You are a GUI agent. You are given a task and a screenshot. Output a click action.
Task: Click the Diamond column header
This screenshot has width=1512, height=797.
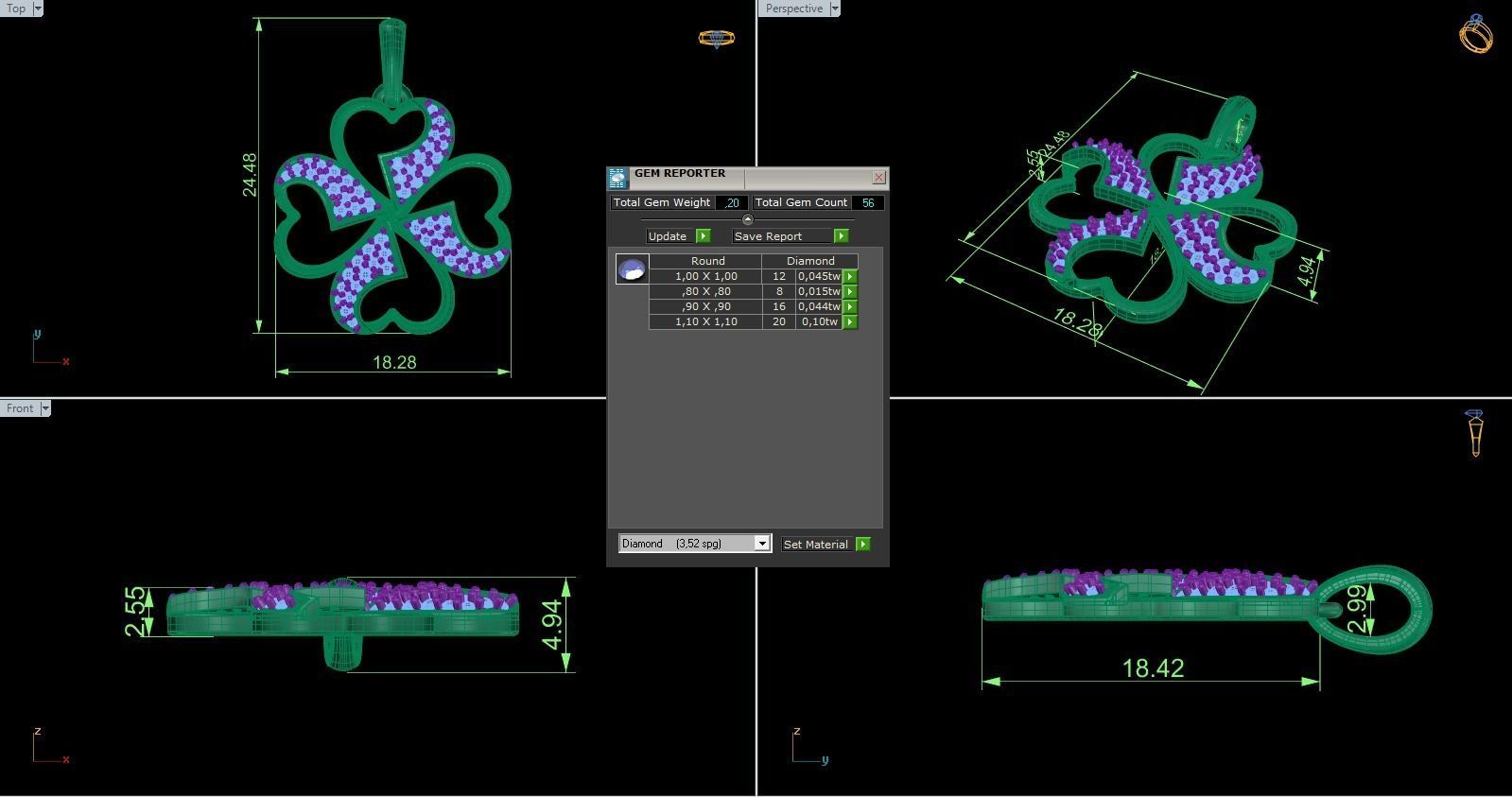[x=810, y=261]
